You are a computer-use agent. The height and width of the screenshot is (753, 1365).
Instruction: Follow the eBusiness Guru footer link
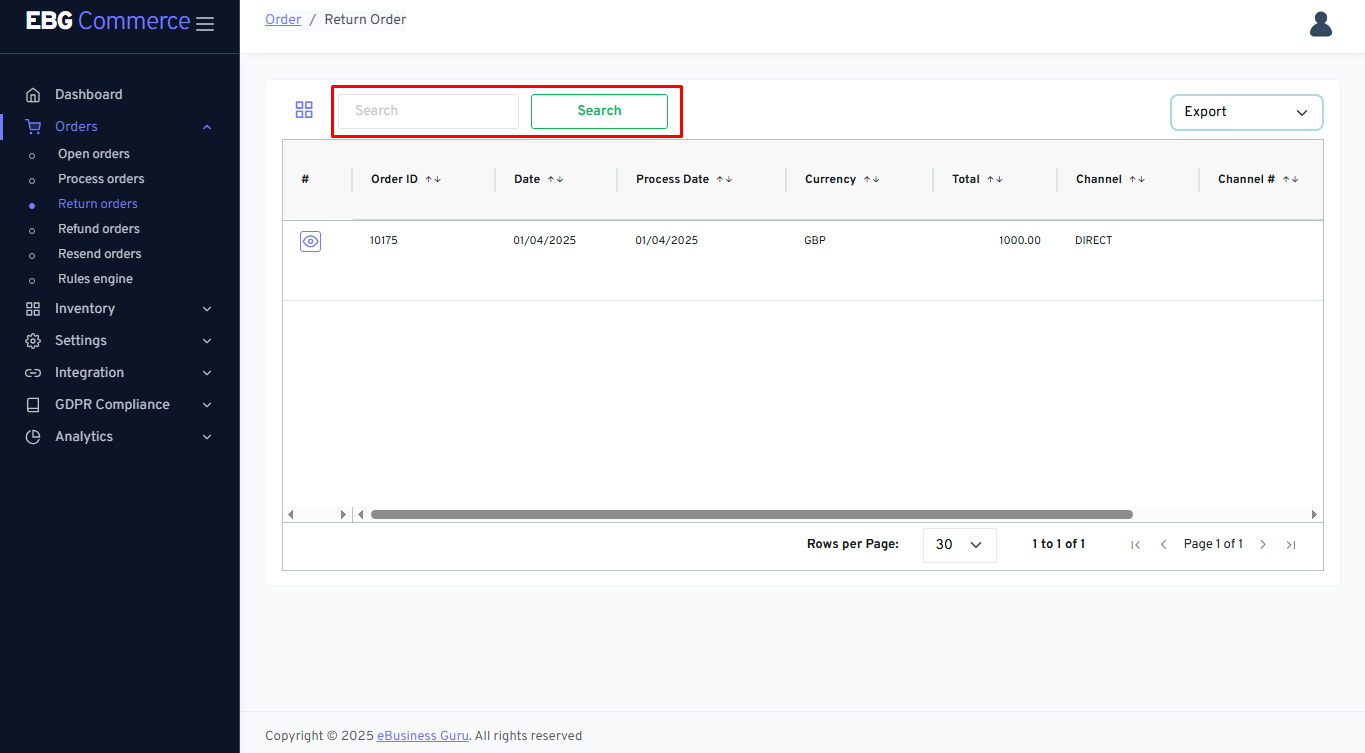pyautogui.click(x=422, y=736)
